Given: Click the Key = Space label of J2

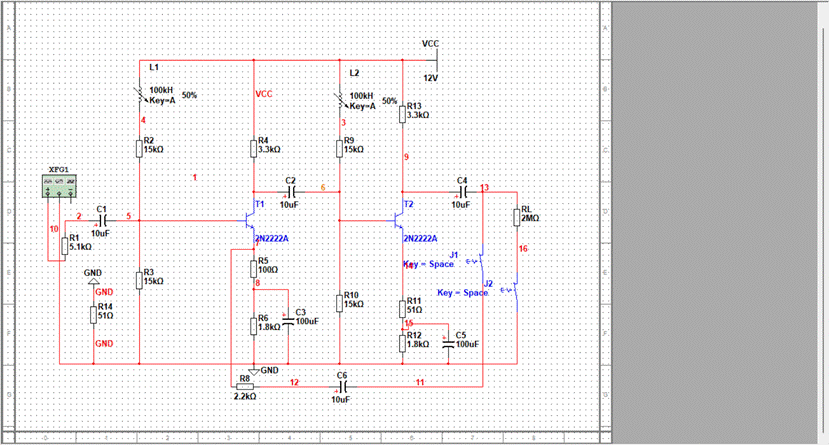Looking at the screenshot, I should [463, 292].
